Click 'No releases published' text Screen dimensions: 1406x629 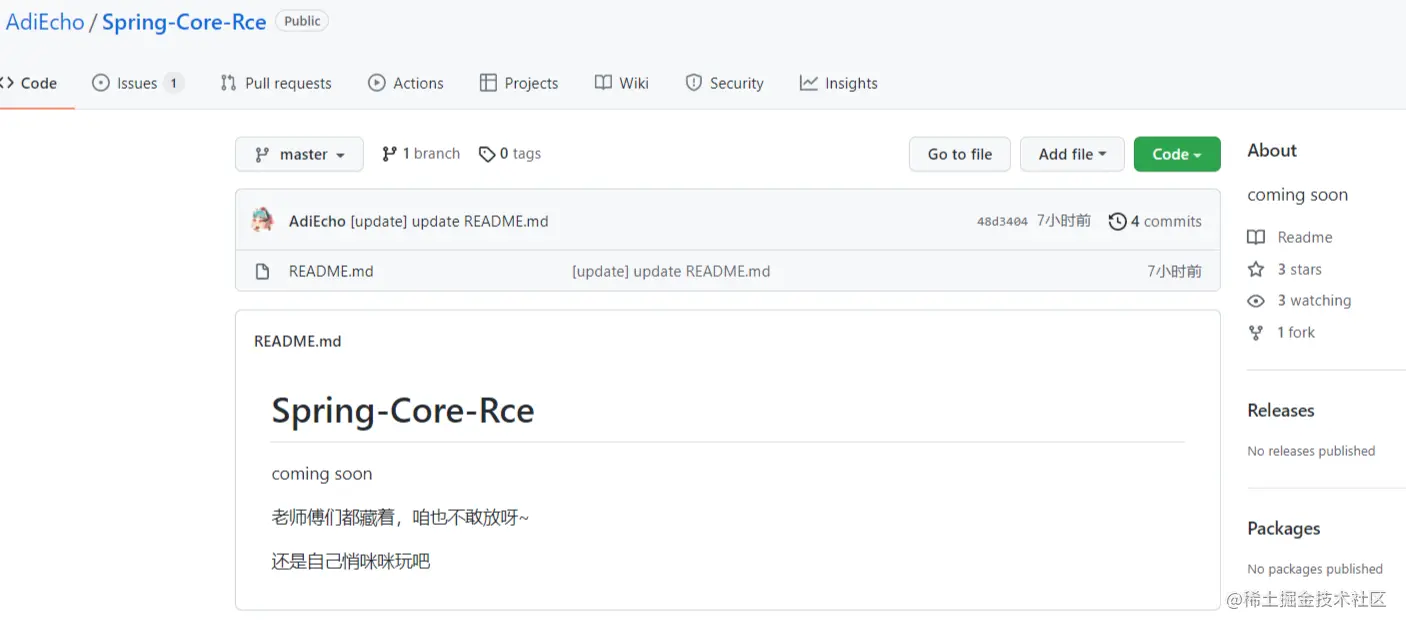point(1311,451)
